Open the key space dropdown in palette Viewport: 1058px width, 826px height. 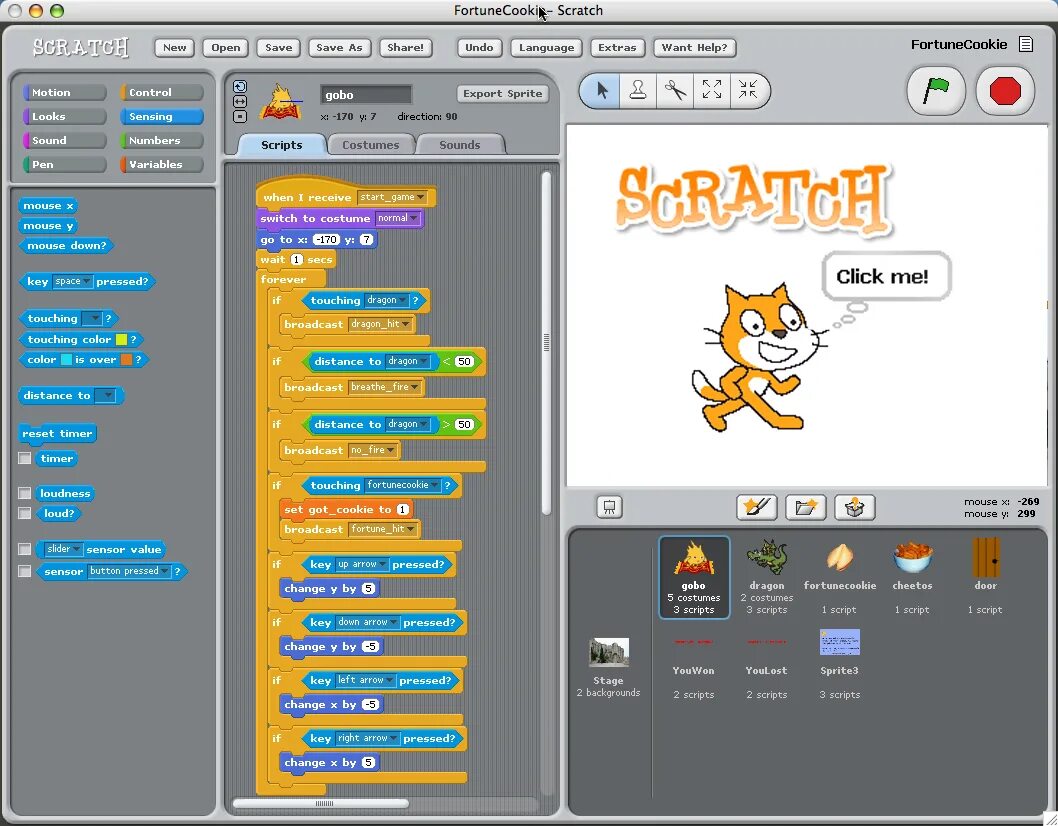tap(72, 281)
